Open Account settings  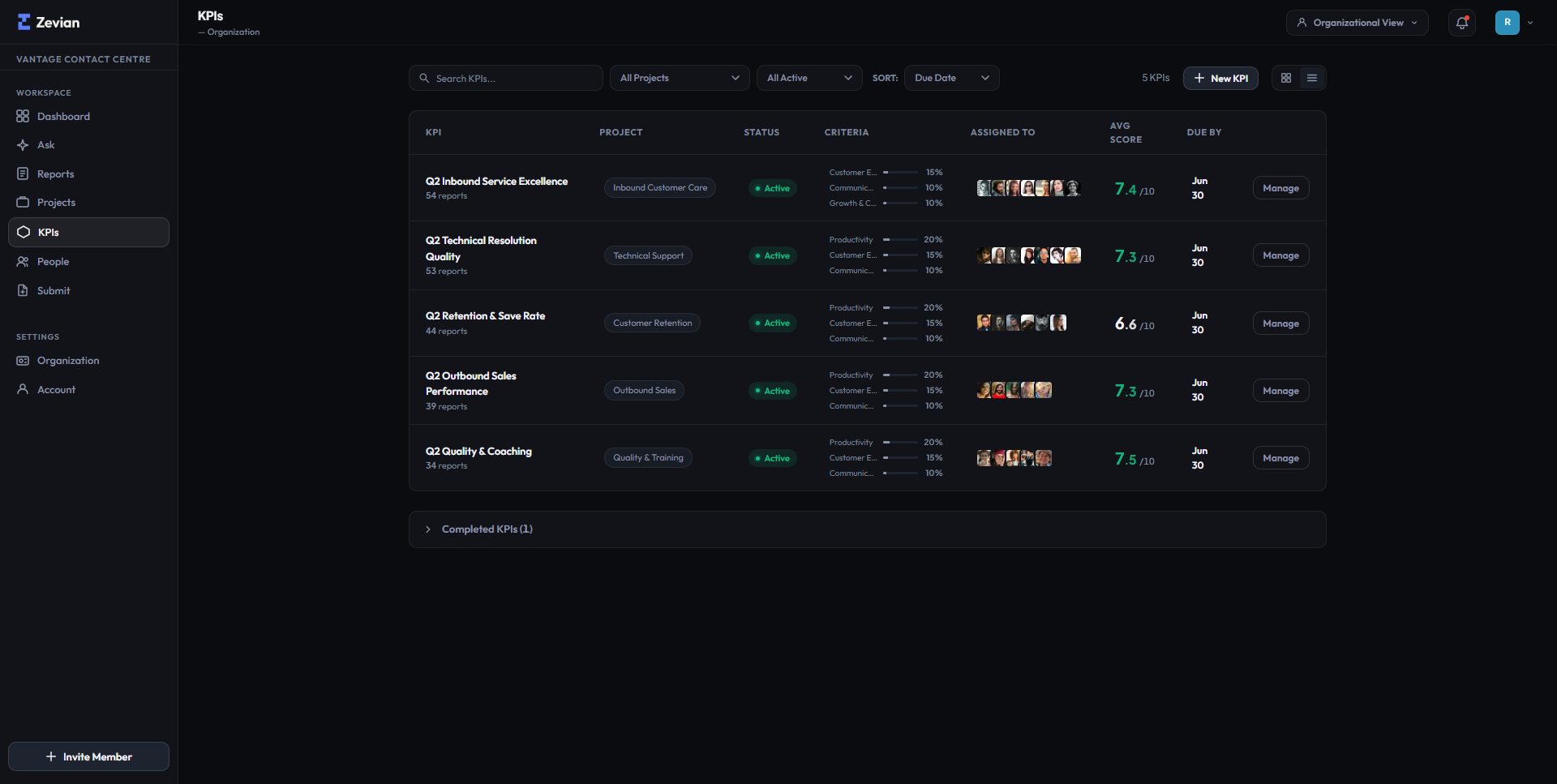[88, 389]
